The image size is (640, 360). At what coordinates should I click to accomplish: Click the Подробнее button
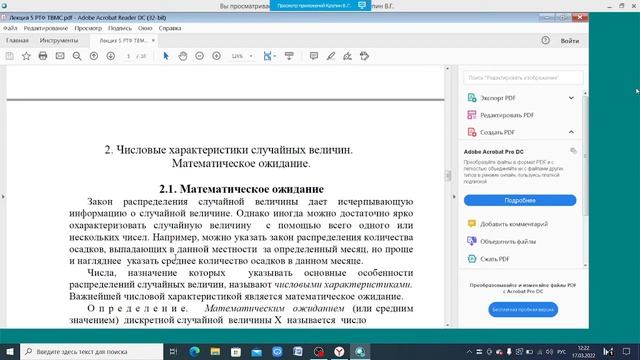click(x=520, y=200)
